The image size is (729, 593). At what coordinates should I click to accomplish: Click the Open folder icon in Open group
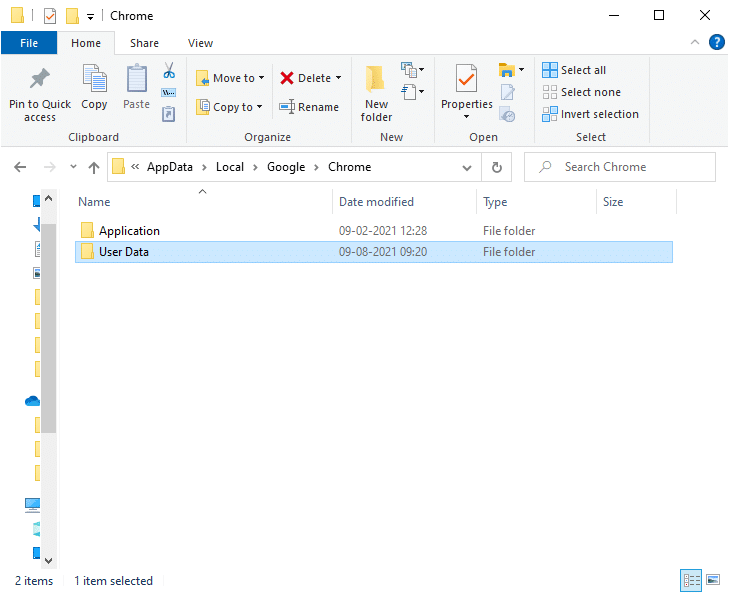pos(506,70)
